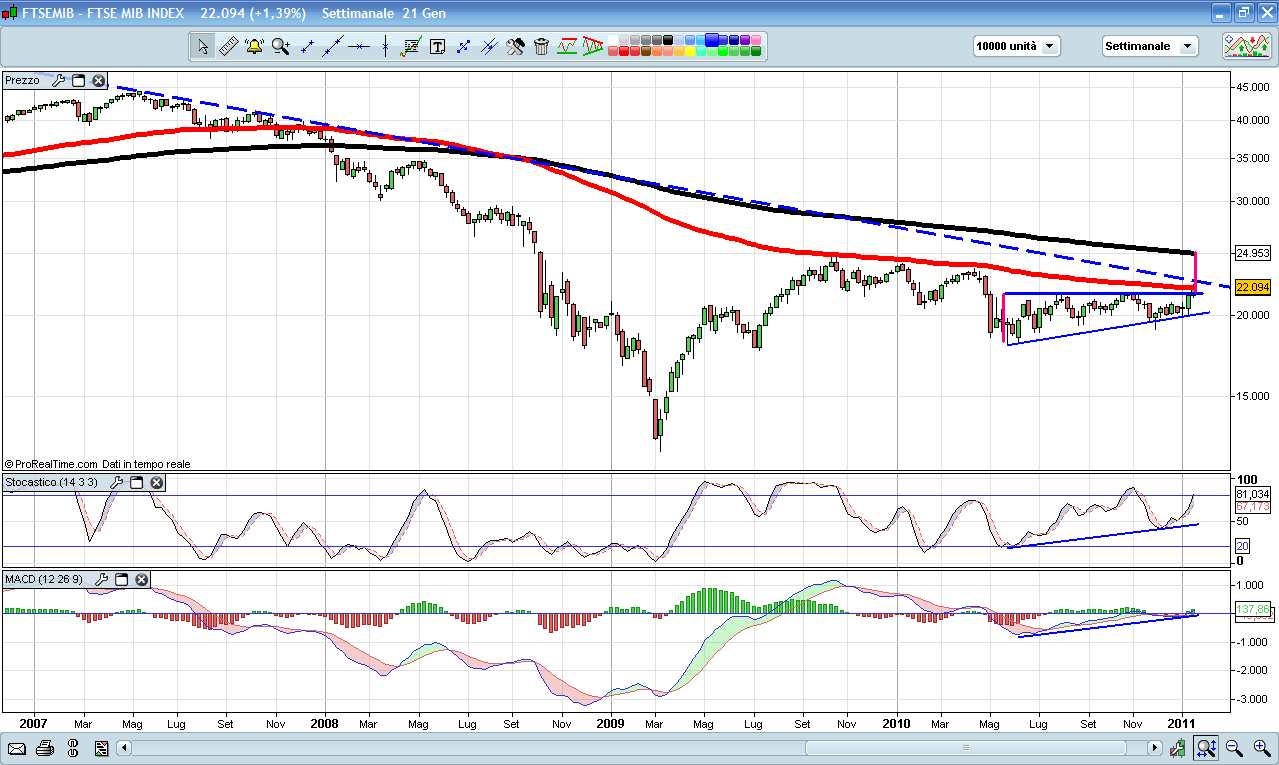1279x765 pixels.
Task: Open the hammer and wrench tools icon
Action: (515, 46)
